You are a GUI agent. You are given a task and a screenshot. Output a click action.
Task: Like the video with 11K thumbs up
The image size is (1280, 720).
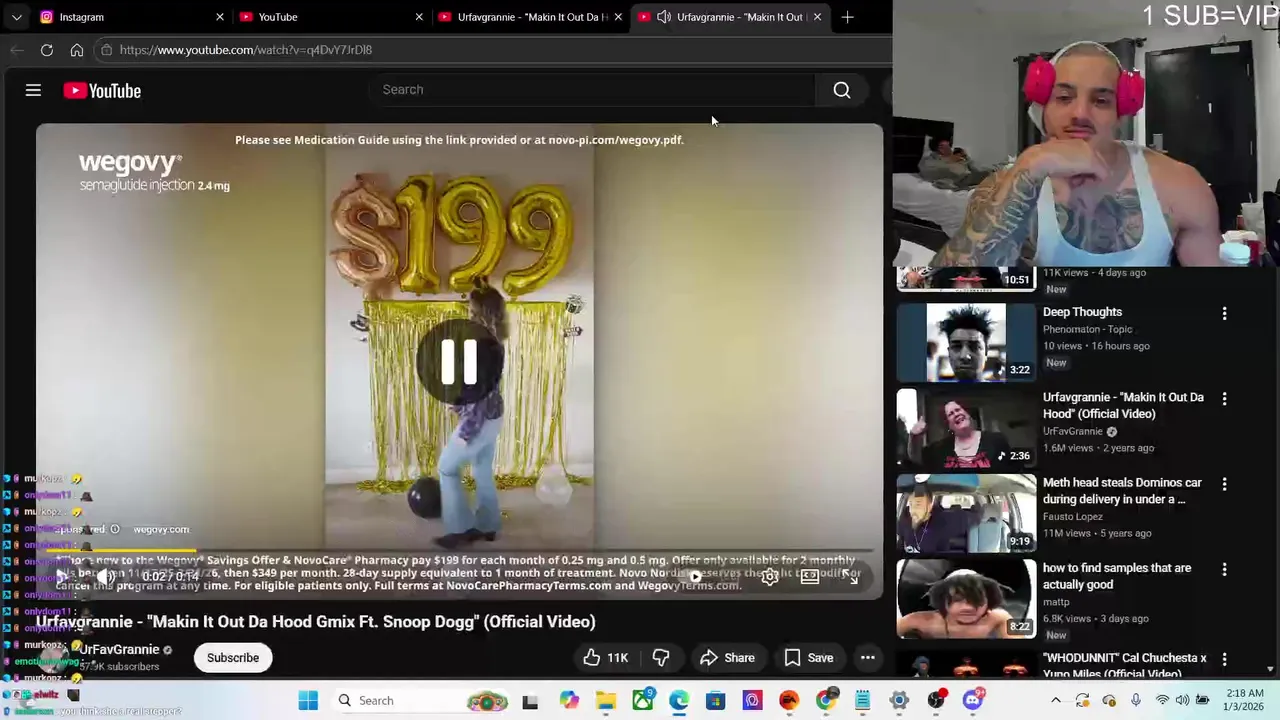[606, 658]
